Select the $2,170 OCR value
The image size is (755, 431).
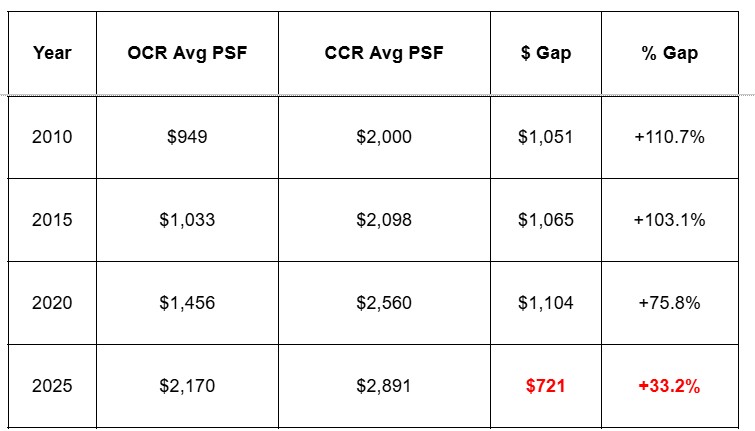(x=187, y=386)
